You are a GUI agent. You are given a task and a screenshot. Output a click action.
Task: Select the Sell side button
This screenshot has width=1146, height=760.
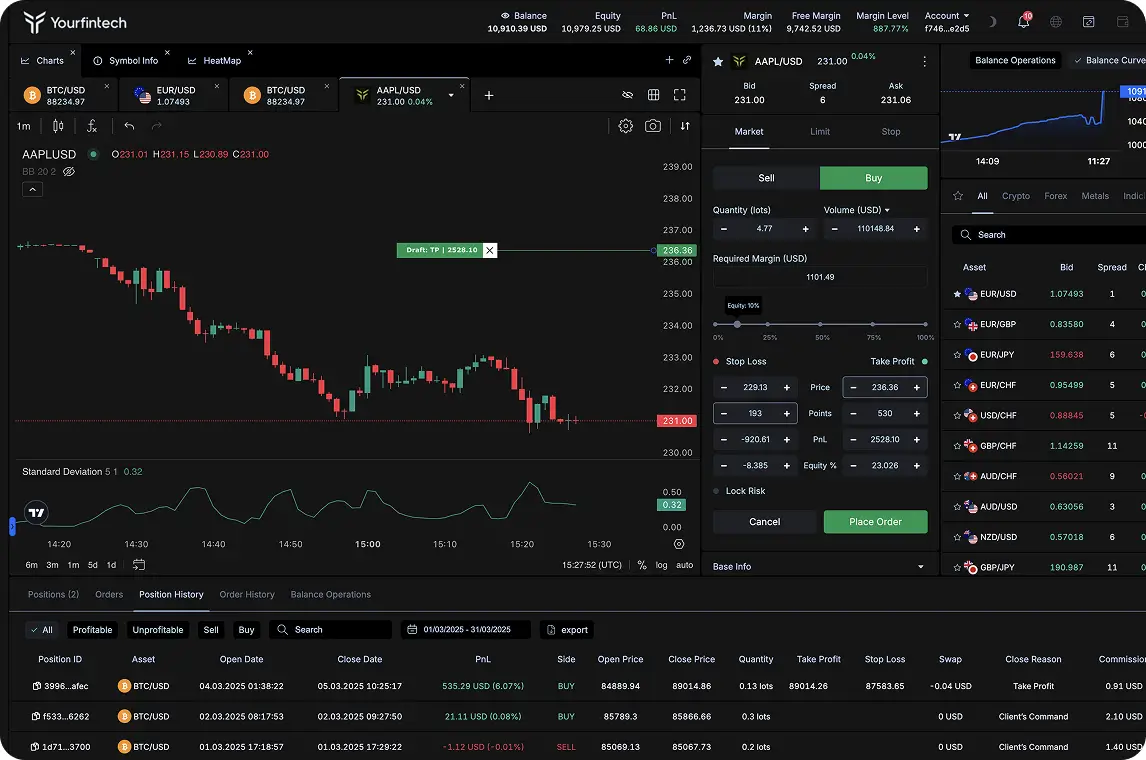766,178
